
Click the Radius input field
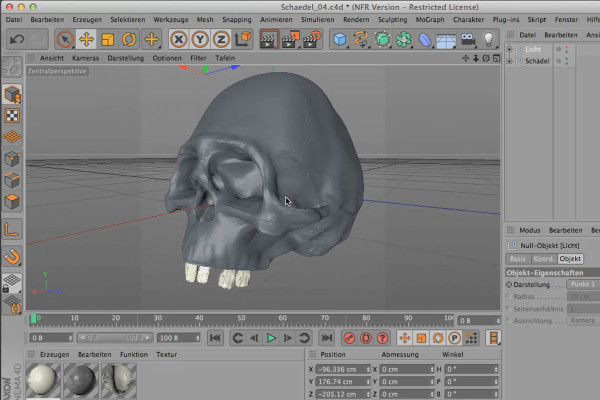(x=583, y=296)
